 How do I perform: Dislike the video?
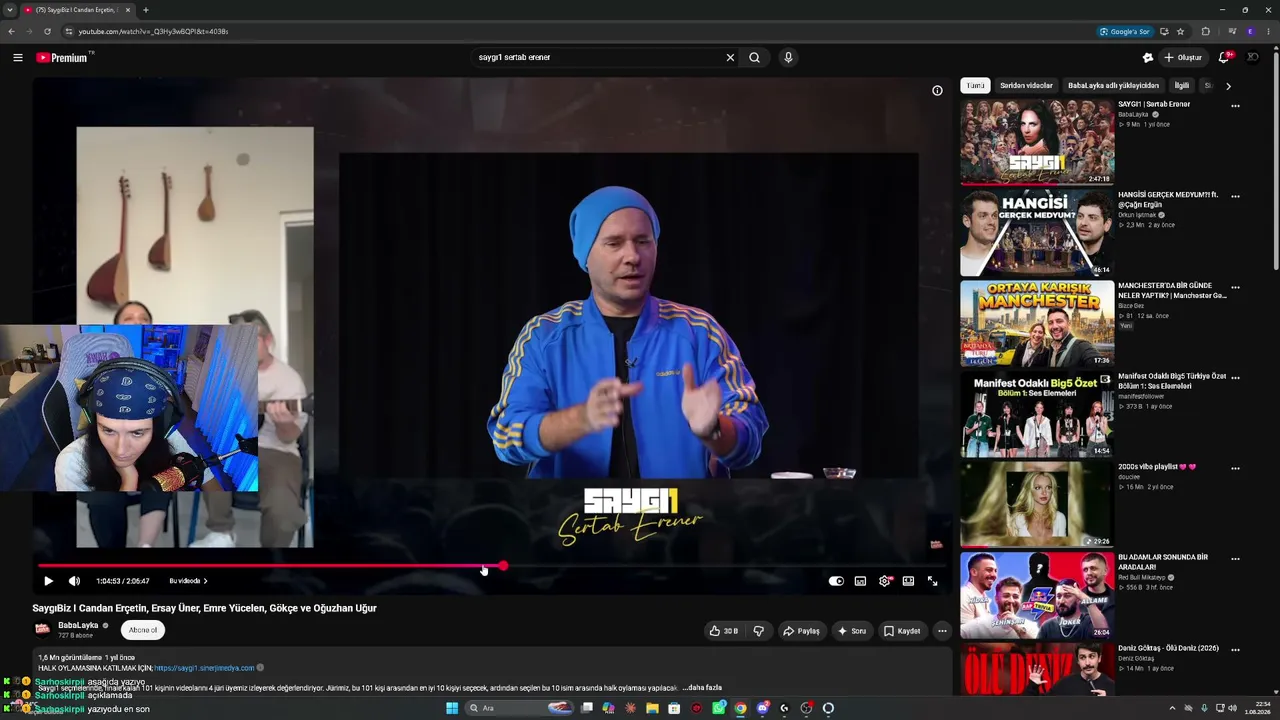tap(758, 631)
